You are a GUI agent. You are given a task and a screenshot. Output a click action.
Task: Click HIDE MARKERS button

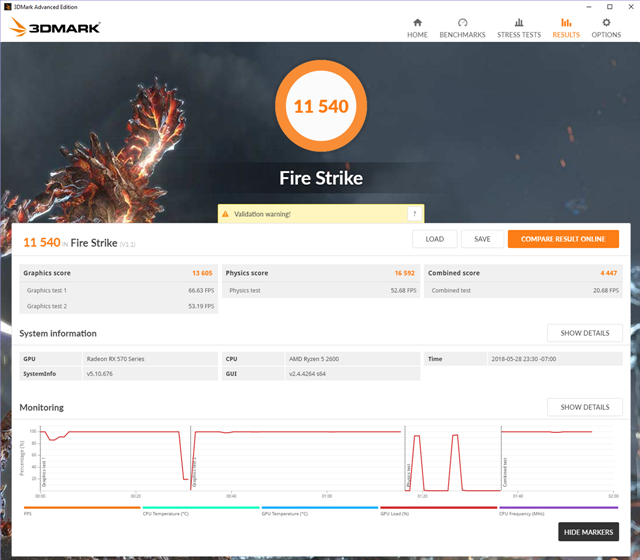click(x=589, y=532)
